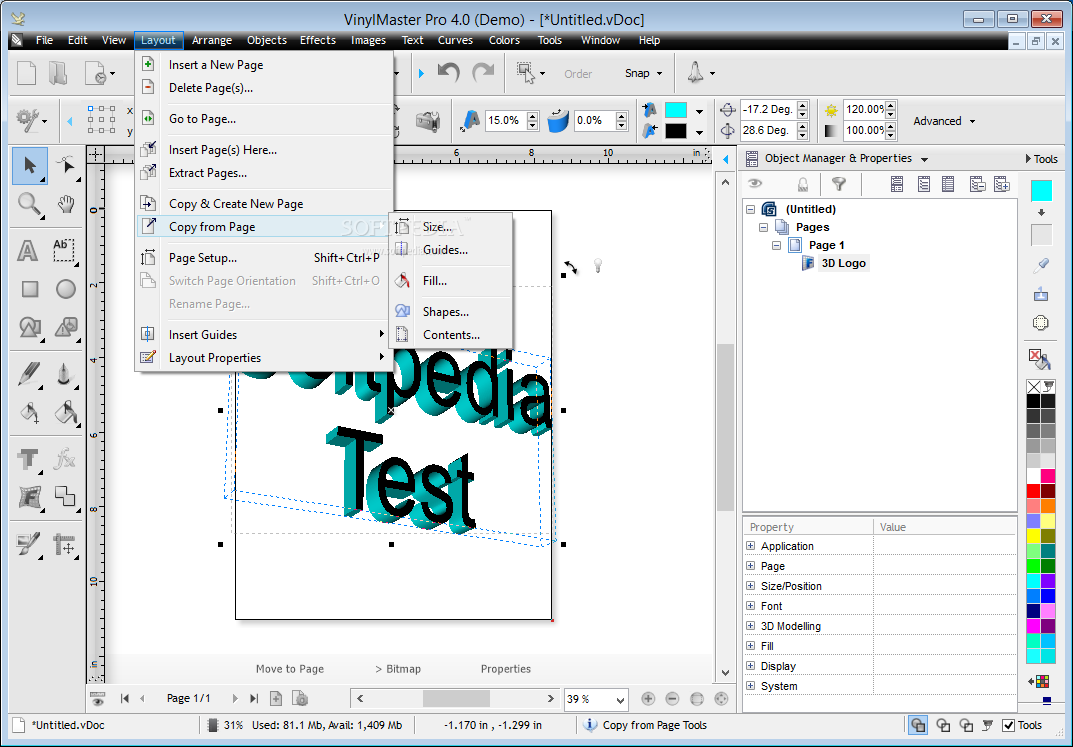
Task: Select the Ab text box tool
Action: [x=64, y=250]
